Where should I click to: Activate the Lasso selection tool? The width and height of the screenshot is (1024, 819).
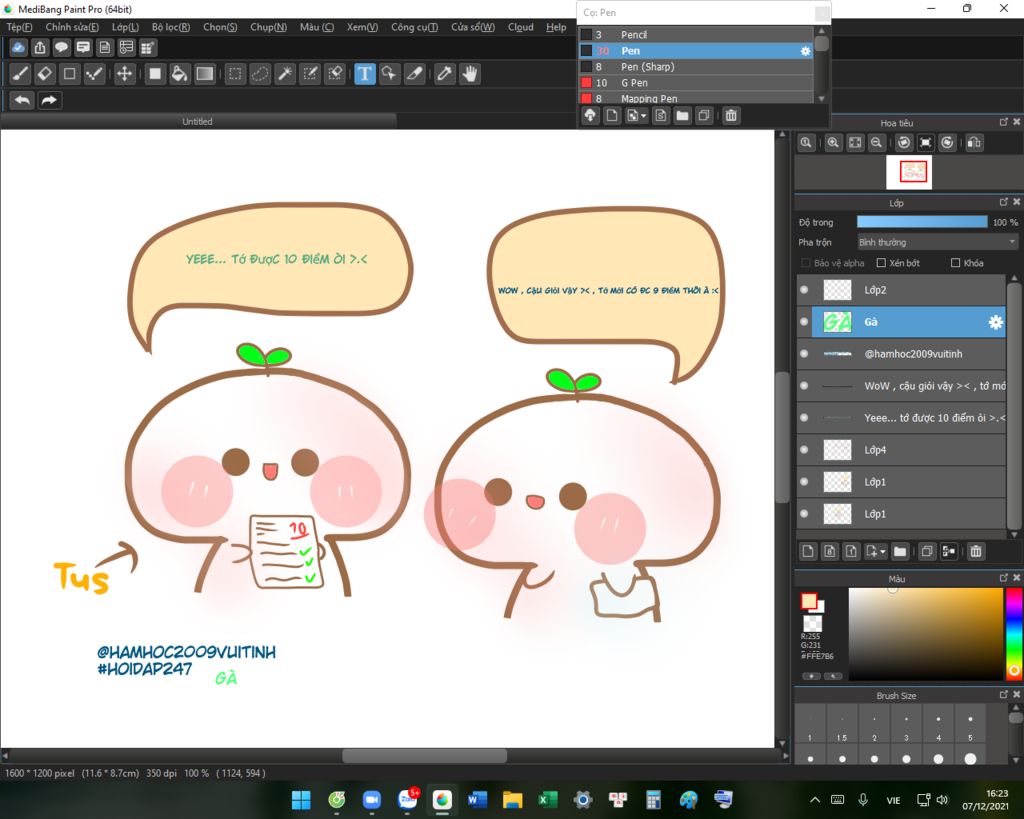[260, 74]
